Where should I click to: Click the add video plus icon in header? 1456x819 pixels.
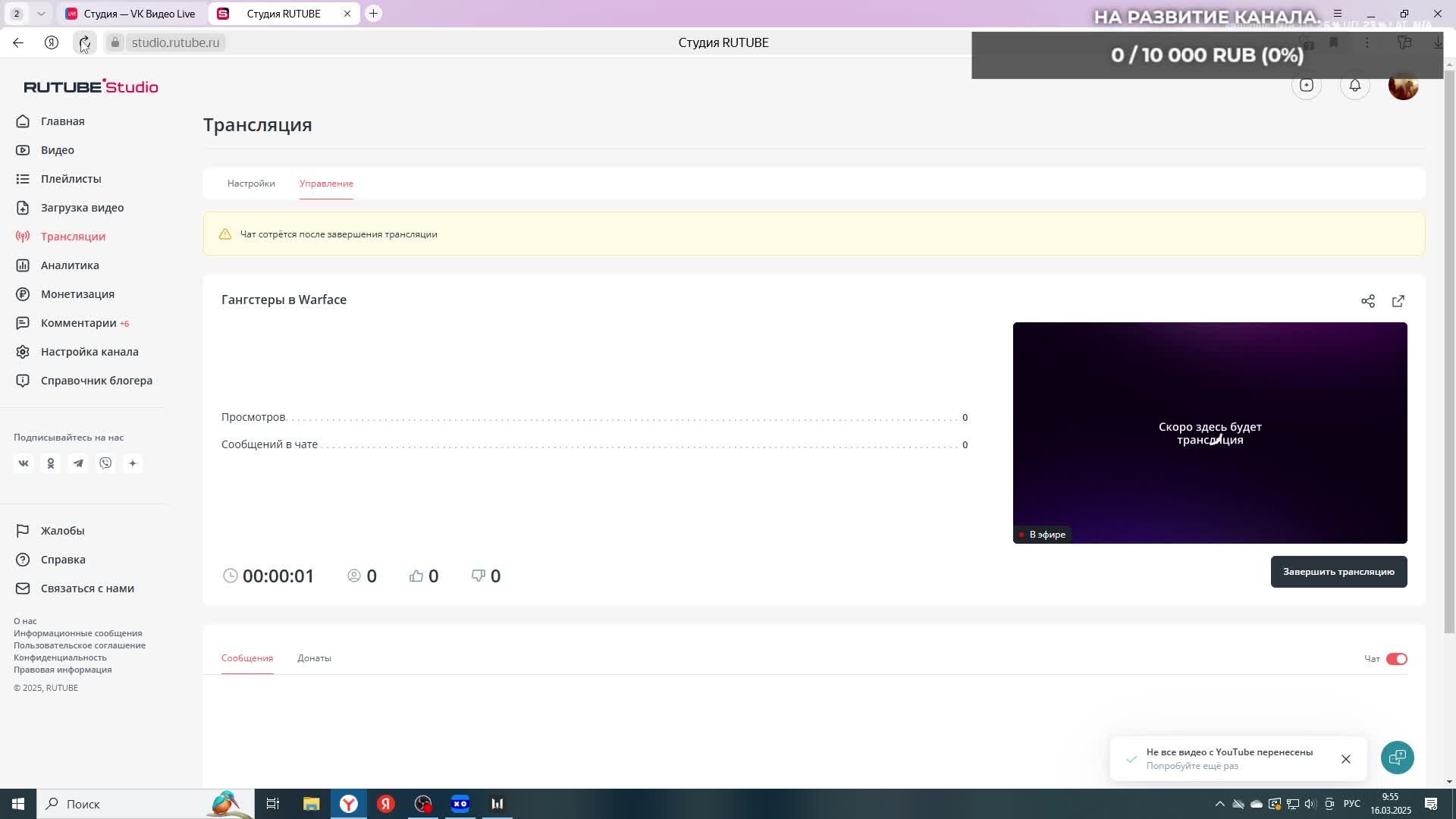click(x=1306, y=85)
